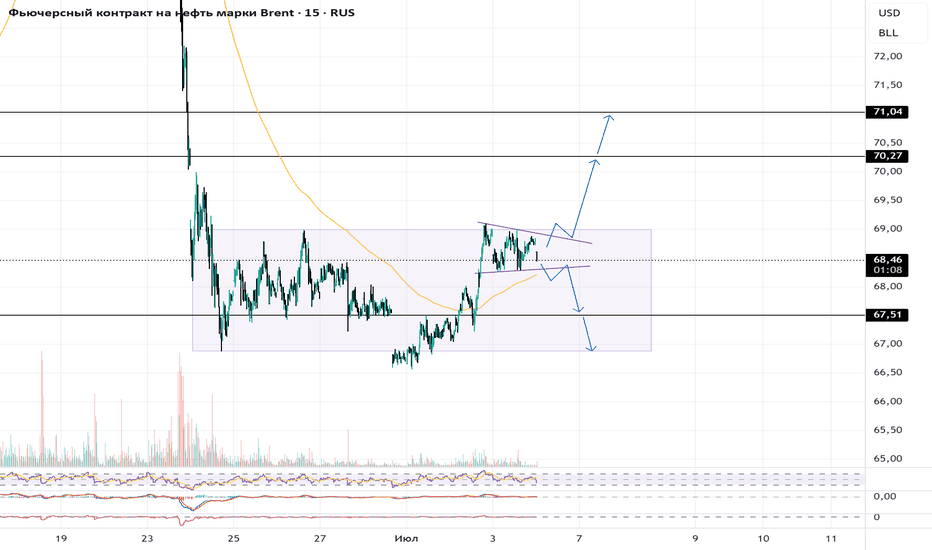Click the 0,00 indicator scale value

[885, 496]
